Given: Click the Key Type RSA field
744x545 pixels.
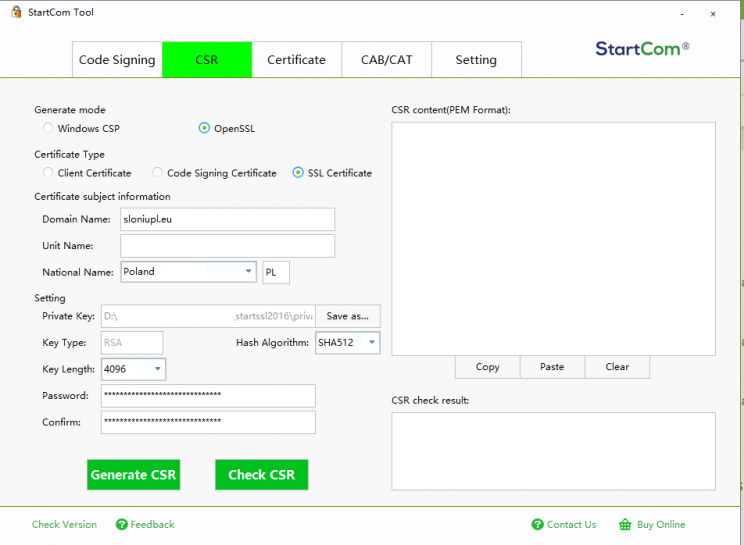Looking at the screenshot, I should [132, 342].
